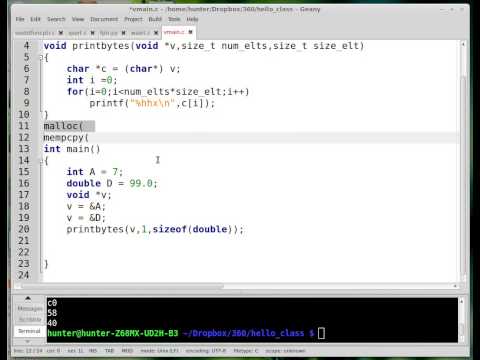This screenshot has height=360, width=480.
Task: Click the horizontal scrollbar right arrow
Action: (455, 286)
